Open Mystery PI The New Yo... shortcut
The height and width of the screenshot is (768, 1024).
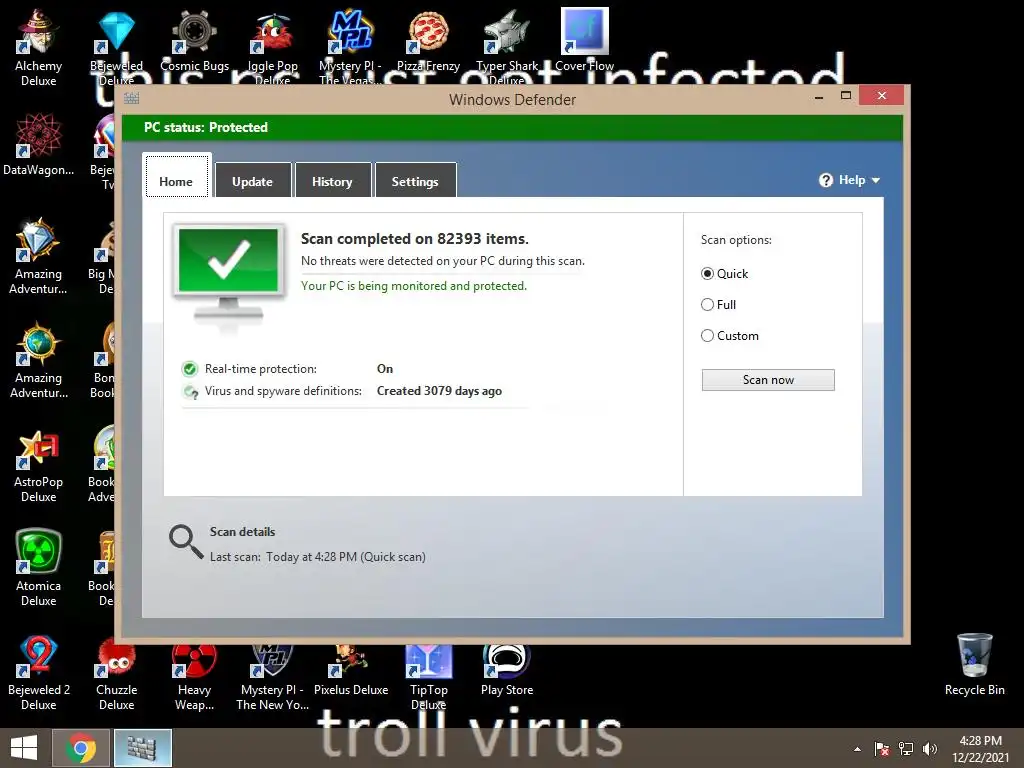[x=272, y=676]
